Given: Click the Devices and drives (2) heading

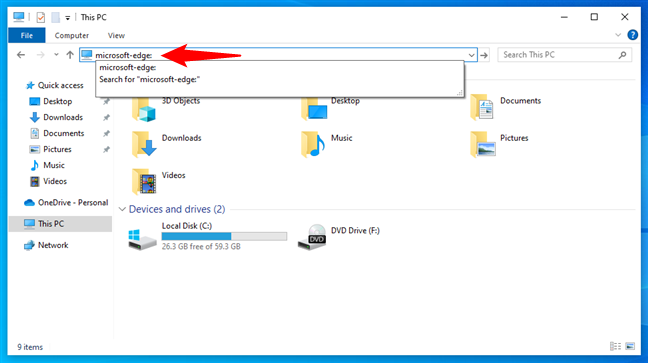Looking at the screenshot, I should 177,209.
